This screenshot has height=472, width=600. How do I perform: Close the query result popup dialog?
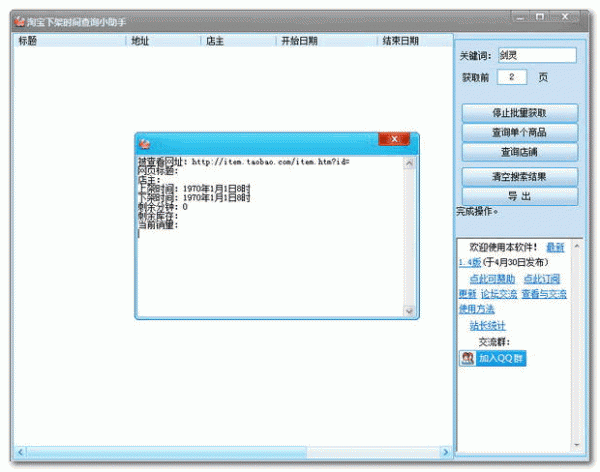click(x=394, y=139)
